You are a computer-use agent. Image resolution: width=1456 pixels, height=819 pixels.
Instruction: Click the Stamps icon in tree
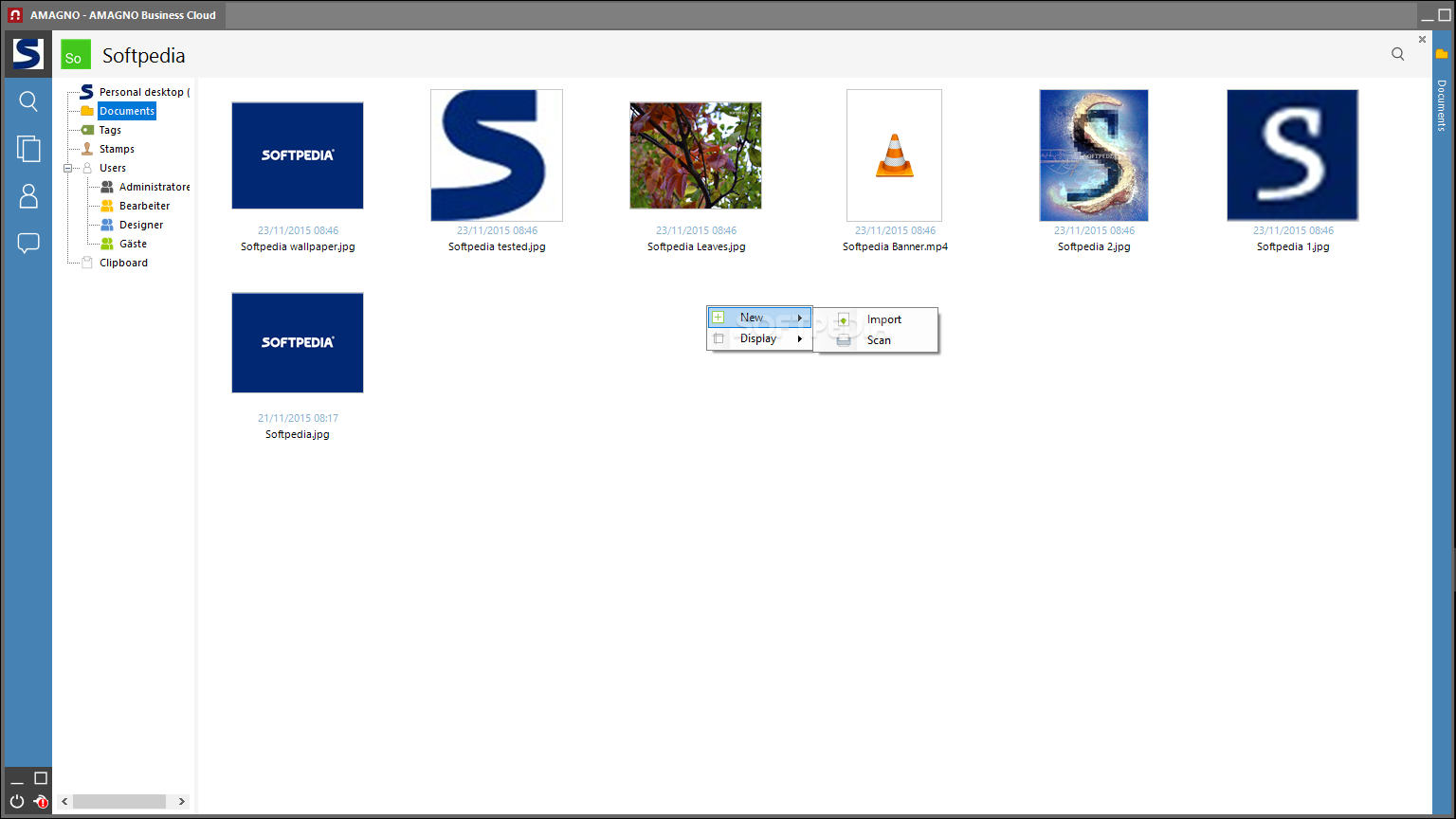pos(87,149)
